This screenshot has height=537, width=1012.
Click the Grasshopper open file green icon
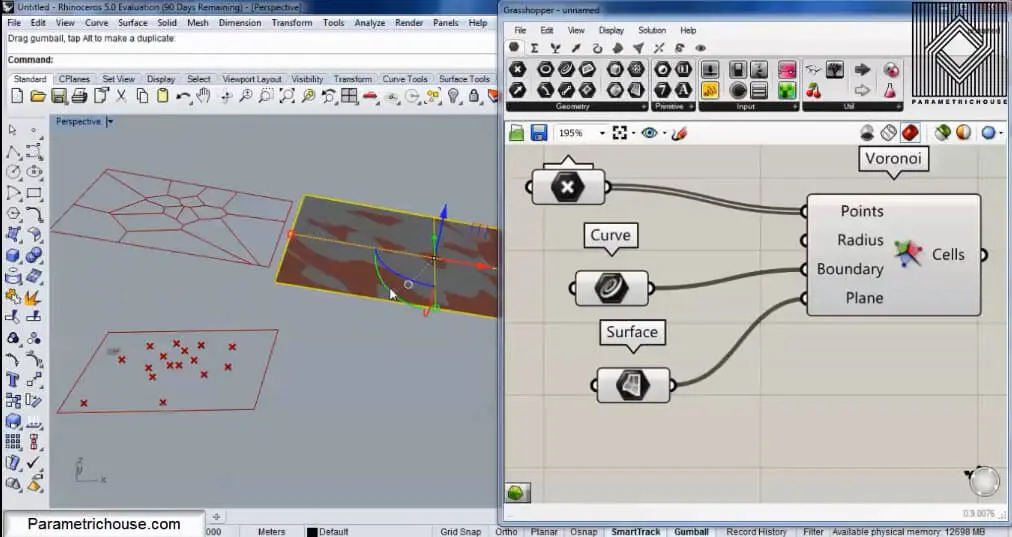pos(516,133)
